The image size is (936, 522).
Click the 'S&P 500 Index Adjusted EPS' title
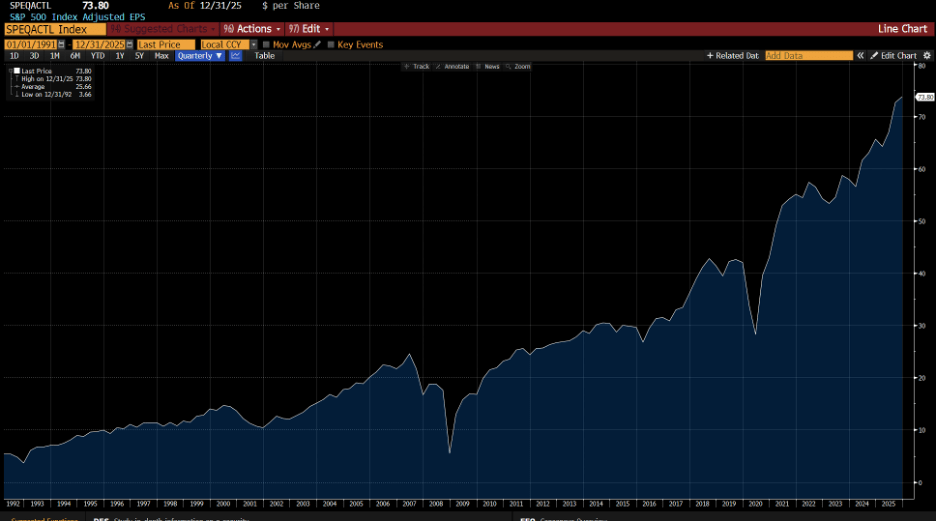[77, 17]
